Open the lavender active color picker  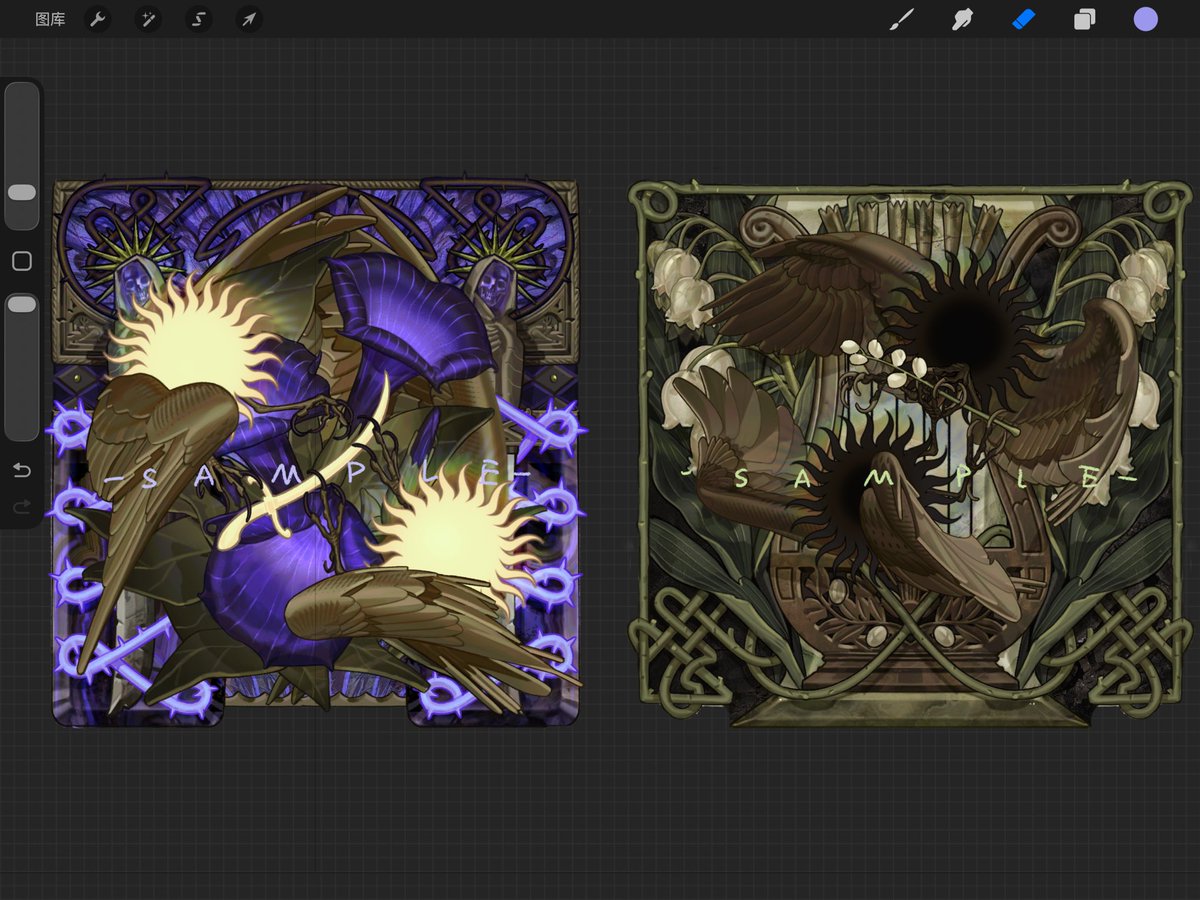point(1146,19)
